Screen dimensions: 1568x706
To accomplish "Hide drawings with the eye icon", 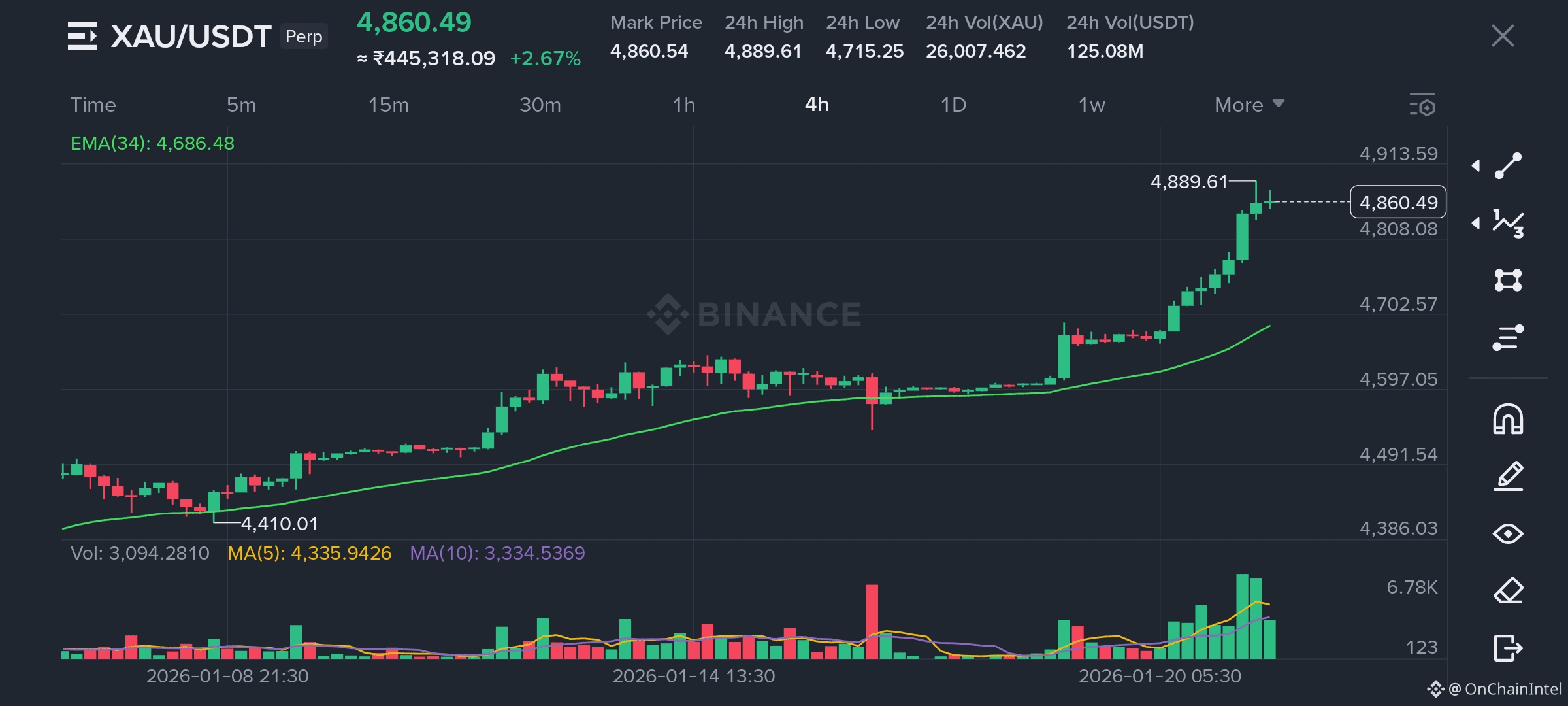I will tap(1508, 533).
